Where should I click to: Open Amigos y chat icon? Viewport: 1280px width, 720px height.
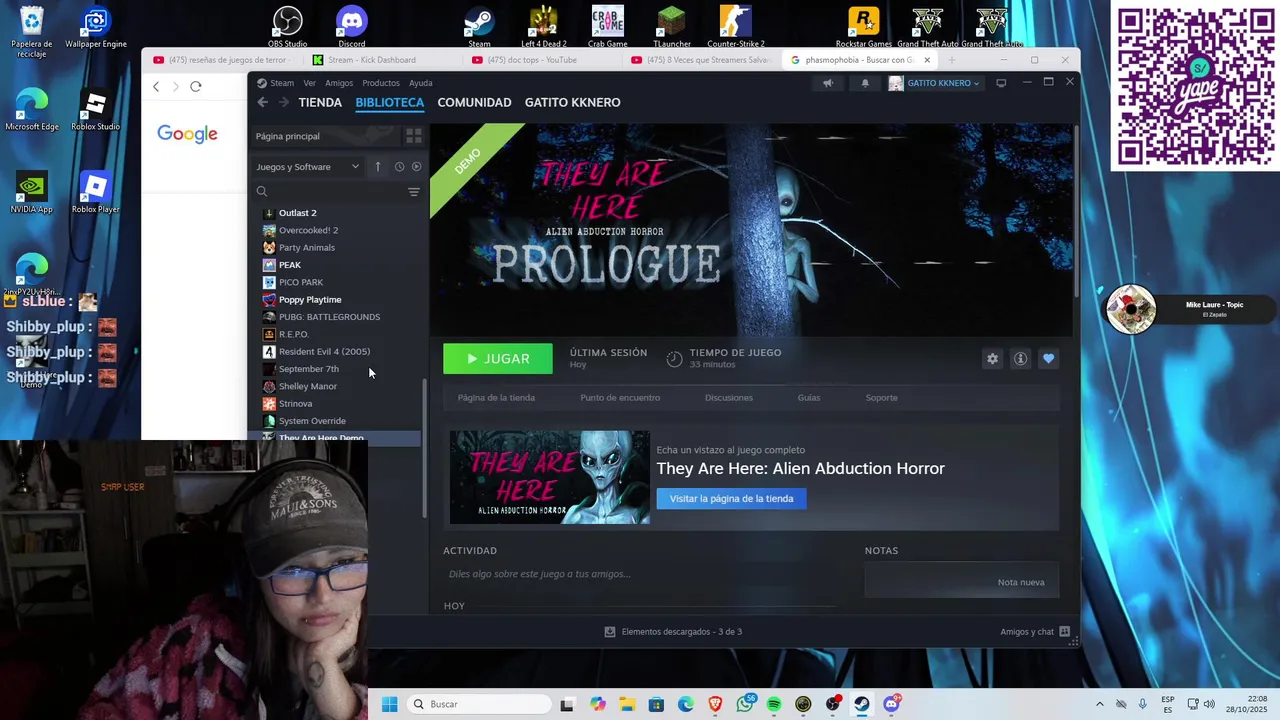tap(1065, 632)
